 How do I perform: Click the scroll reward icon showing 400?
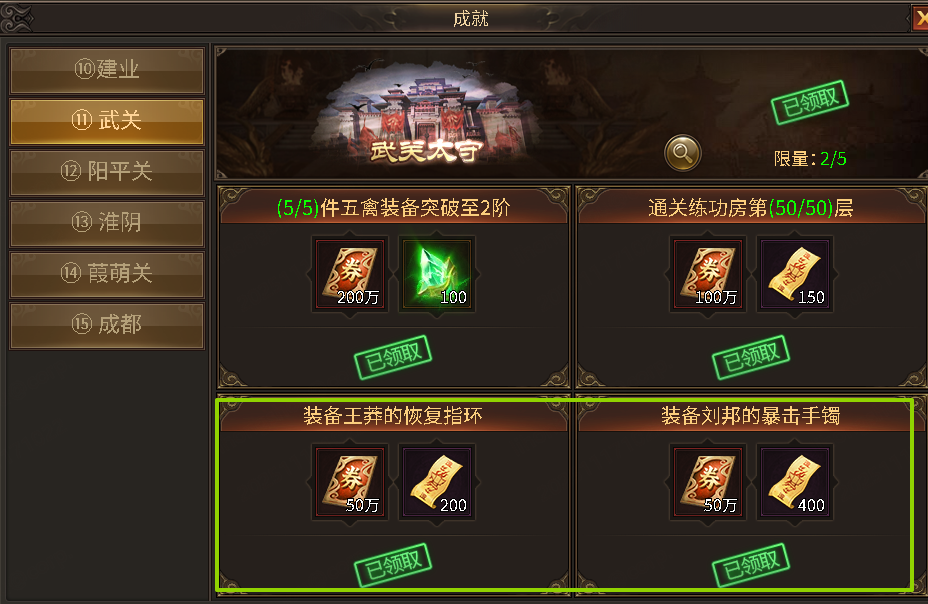795,482
